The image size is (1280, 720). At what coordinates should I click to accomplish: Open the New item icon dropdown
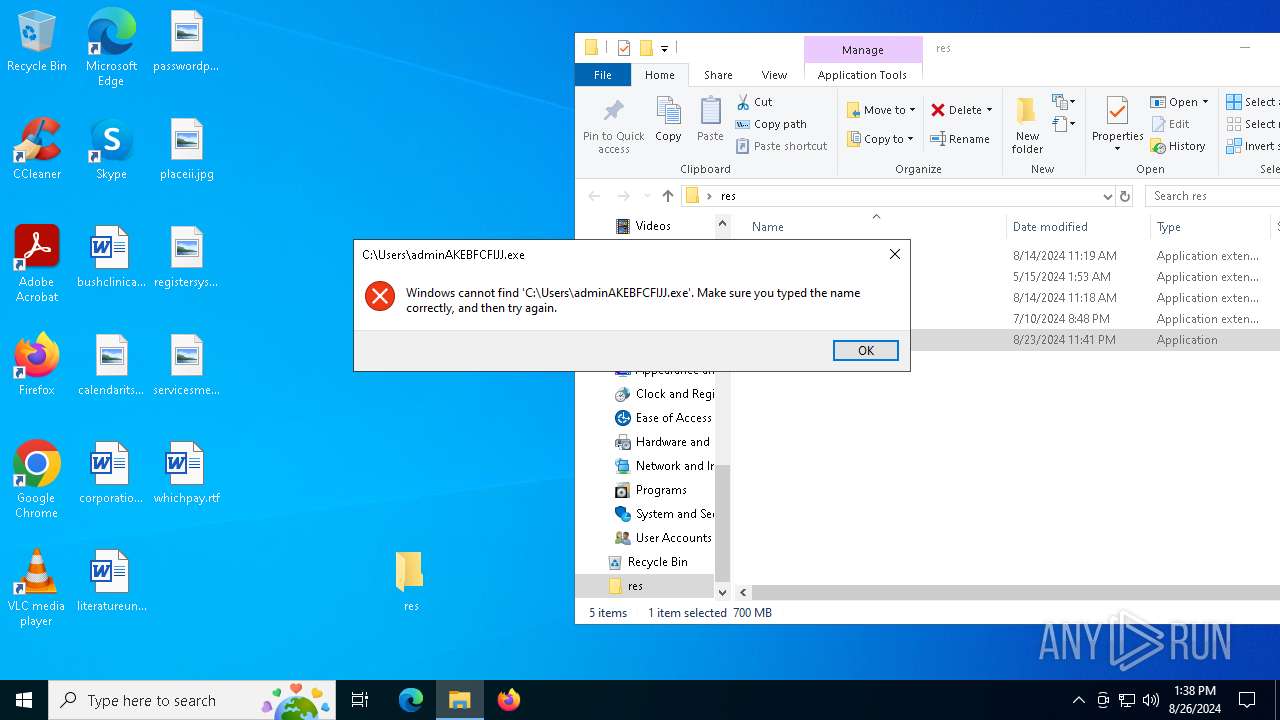click(x=1063, y=102)
